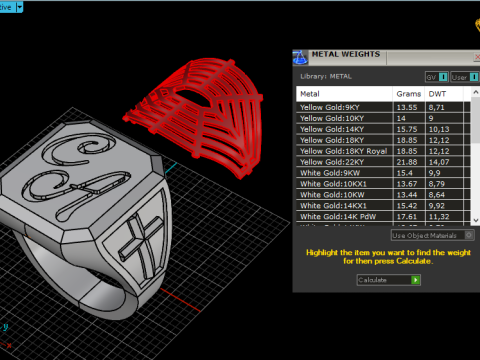The image size is (480, 360).
Task: Sort by the DWT column header
Action: [x=444, y=94]
